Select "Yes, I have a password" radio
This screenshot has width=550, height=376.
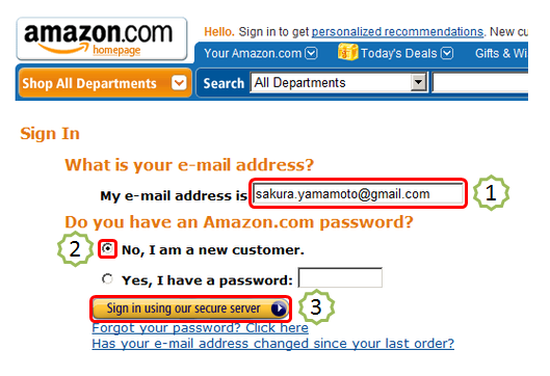(107, 279)
